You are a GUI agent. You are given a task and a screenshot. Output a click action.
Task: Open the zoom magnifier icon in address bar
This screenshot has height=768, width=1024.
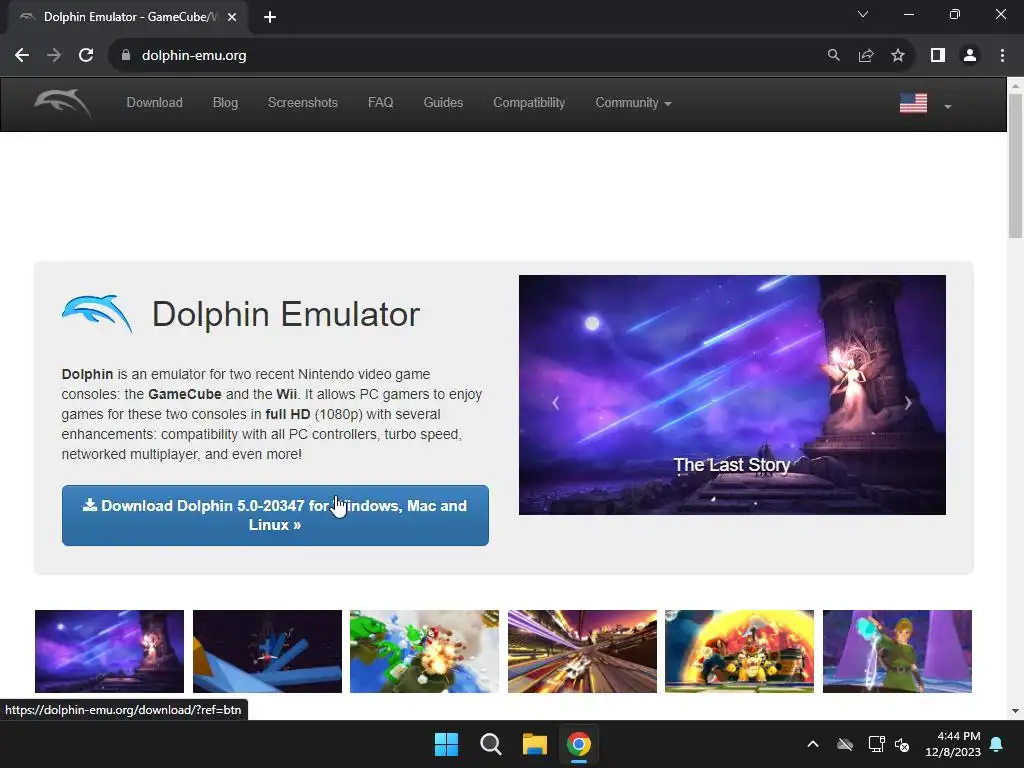[833, 56]
